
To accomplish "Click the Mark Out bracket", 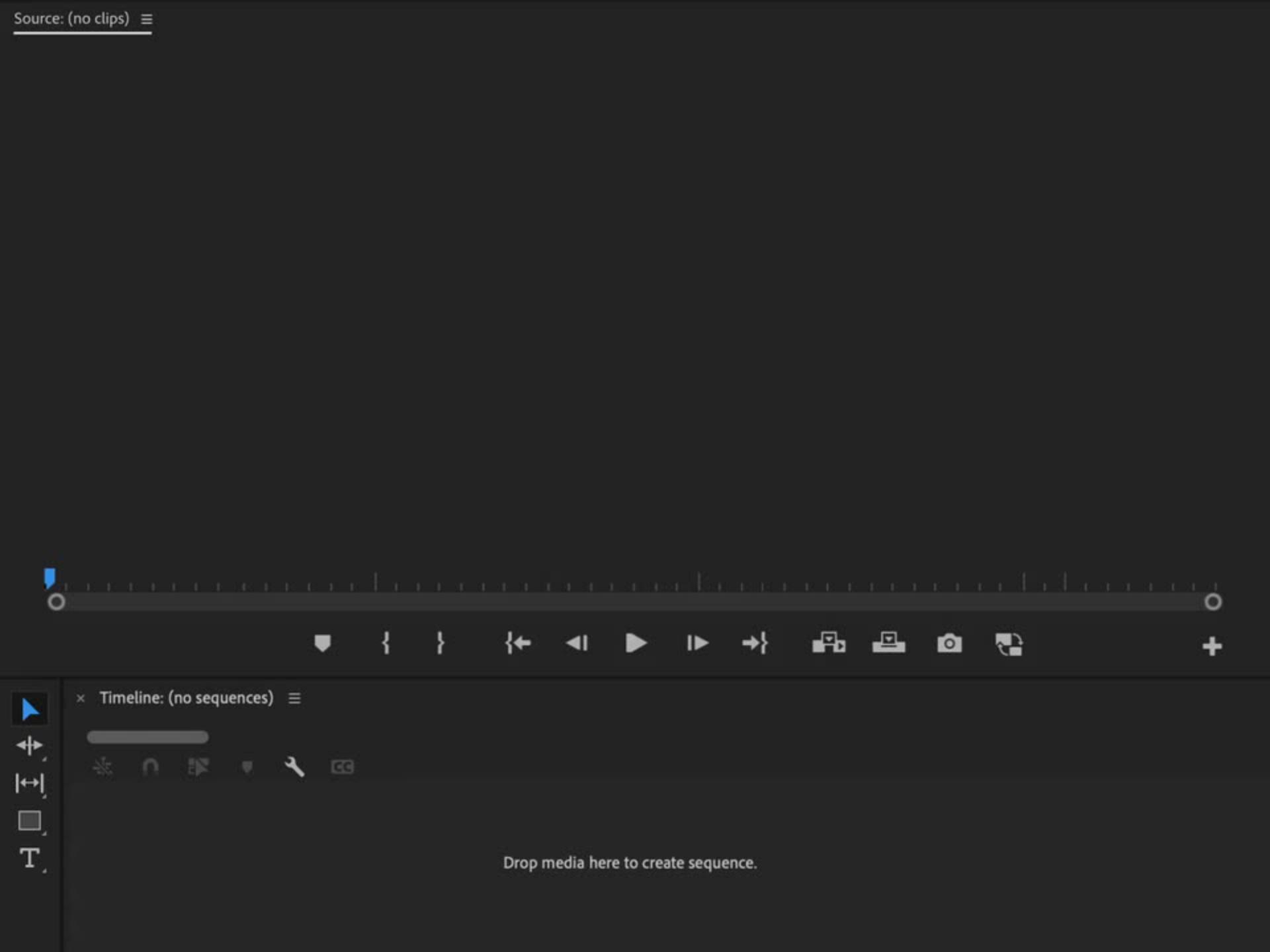I will (441, 643).
